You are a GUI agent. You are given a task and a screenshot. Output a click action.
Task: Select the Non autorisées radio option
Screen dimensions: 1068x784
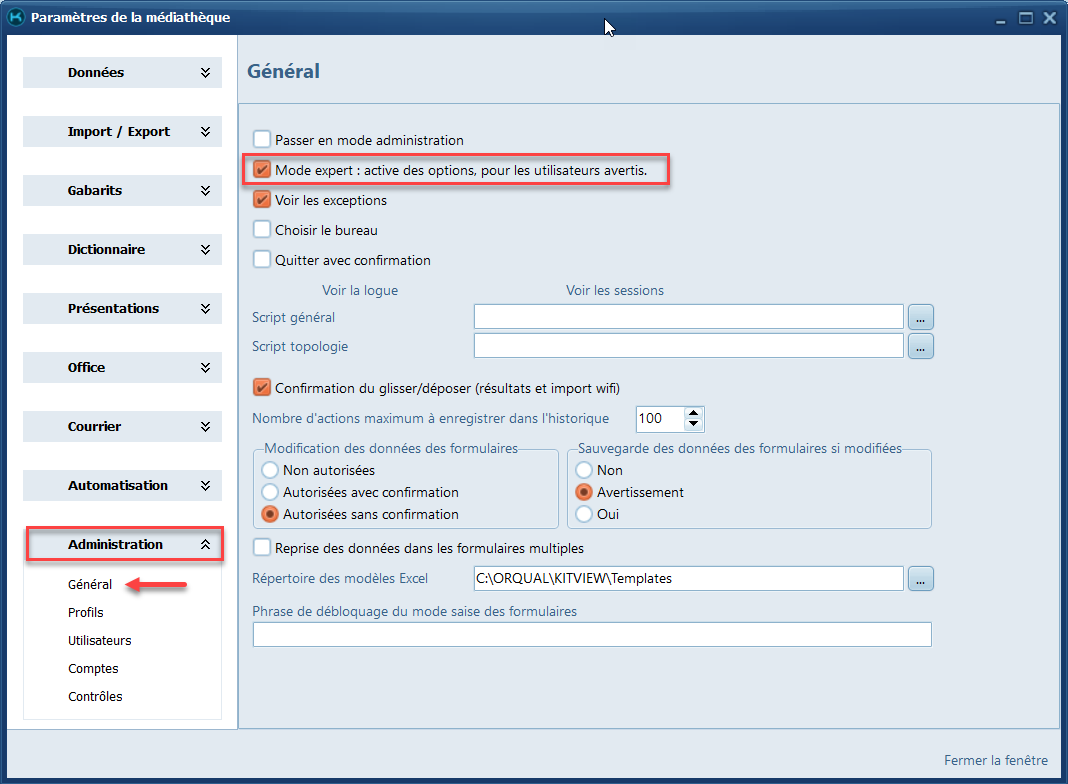click(x=269, y=470)
